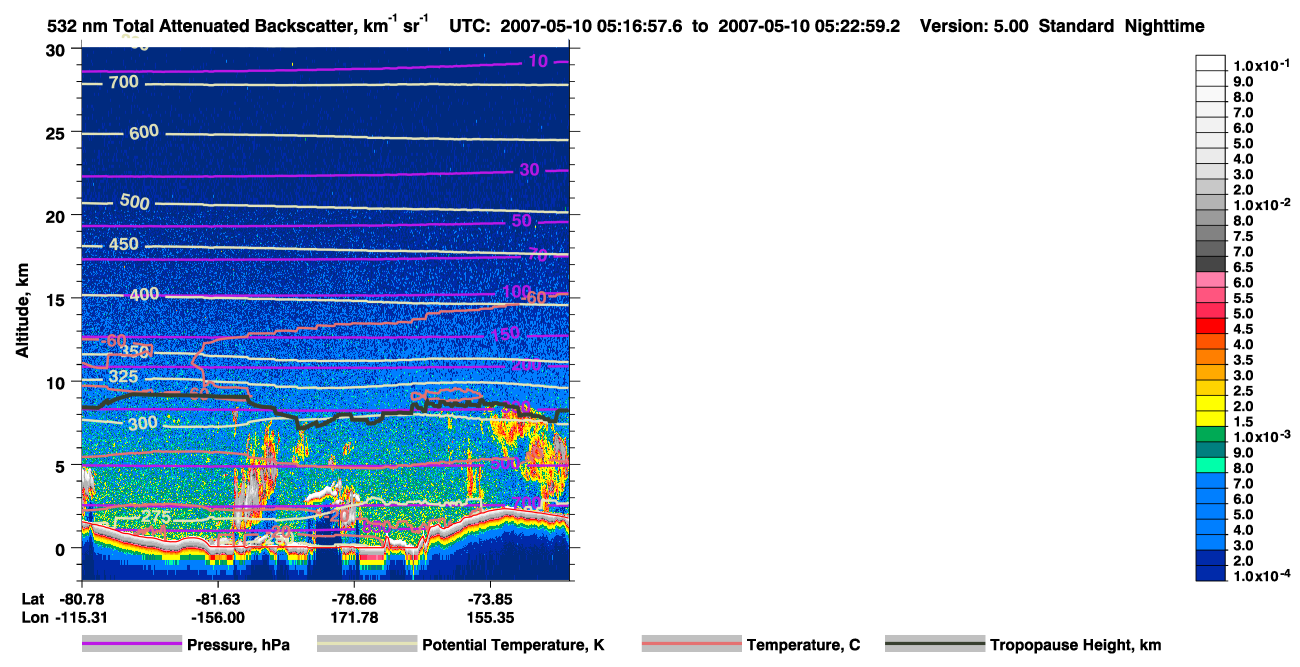1300x667 pixels.
Task: Click the 400 potential temperature contour label
Action: pos(144,294)
